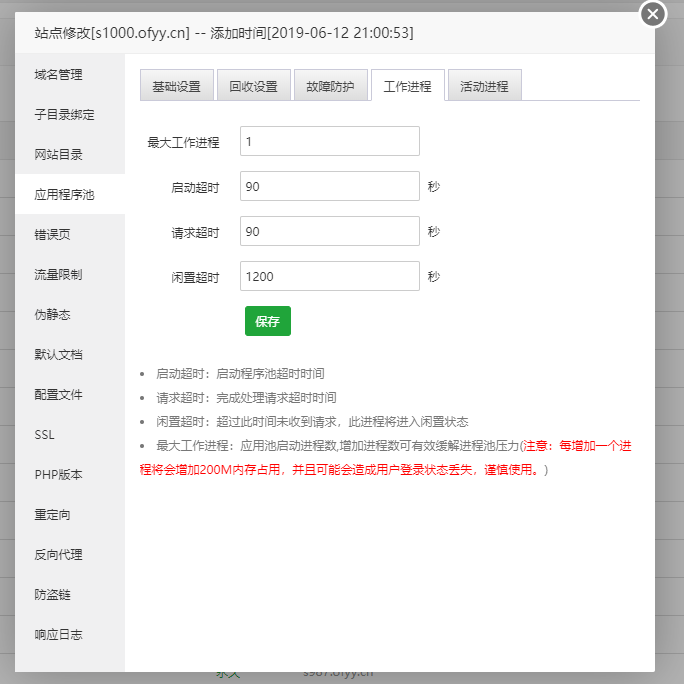This screenshot has width=684, height=684.
Task: Focus the 请求超时 input field
Action: coord(330,231)
